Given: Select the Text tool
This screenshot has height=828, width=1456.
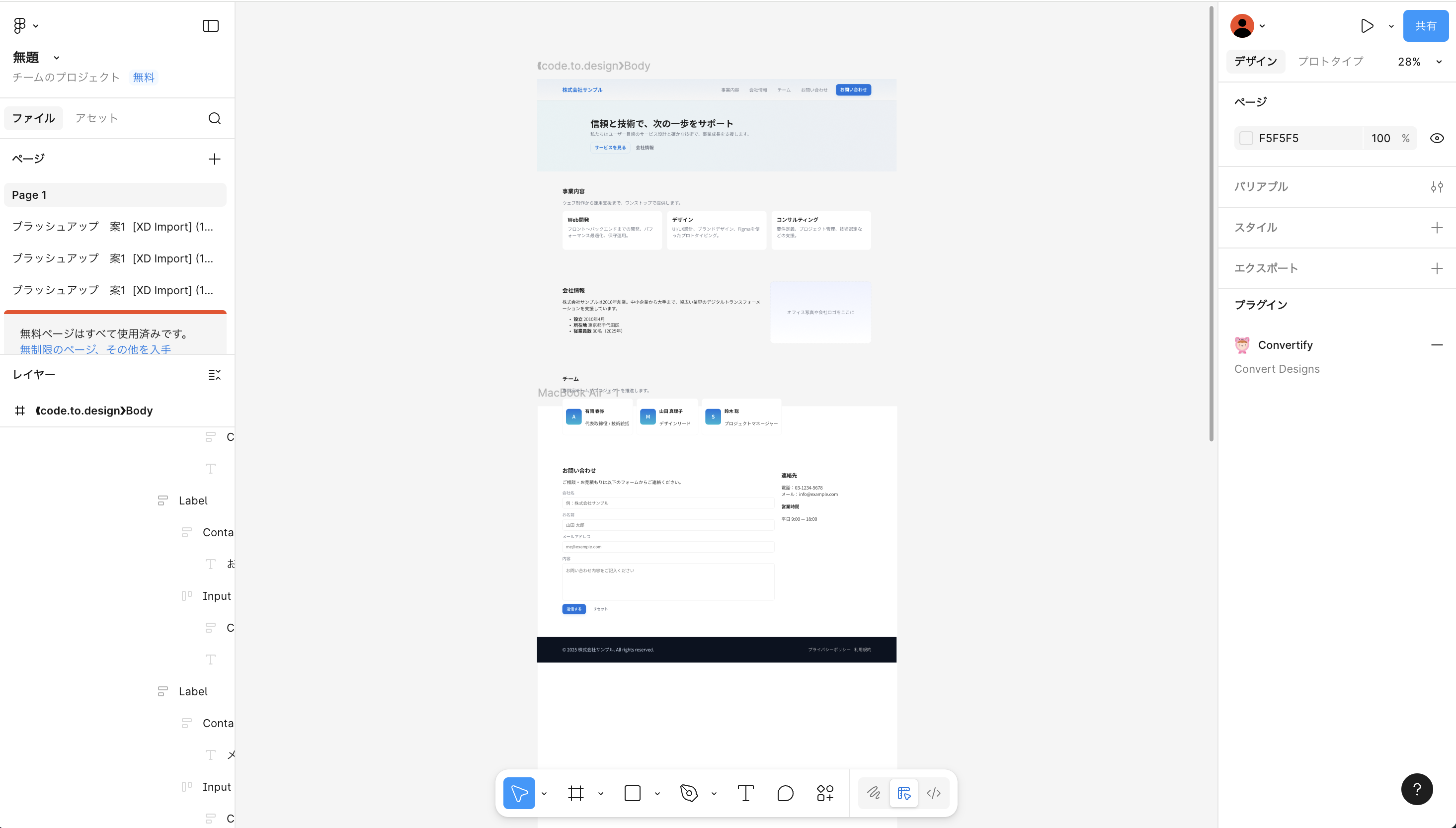Looking at the screenshot, I should 745,793.
